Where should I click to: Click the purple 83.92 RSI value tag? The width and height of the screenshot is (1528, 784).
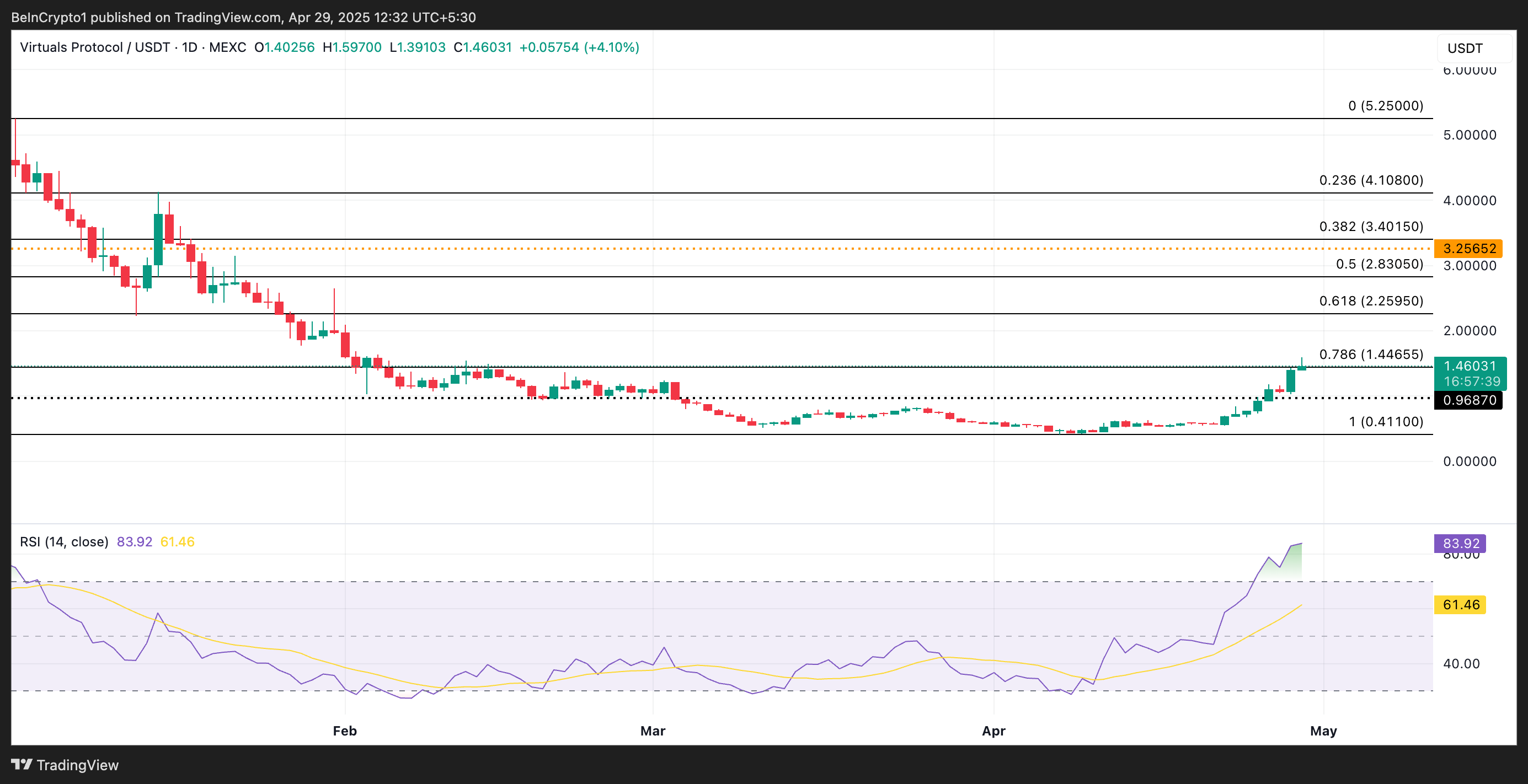(x=1460, y=543)
